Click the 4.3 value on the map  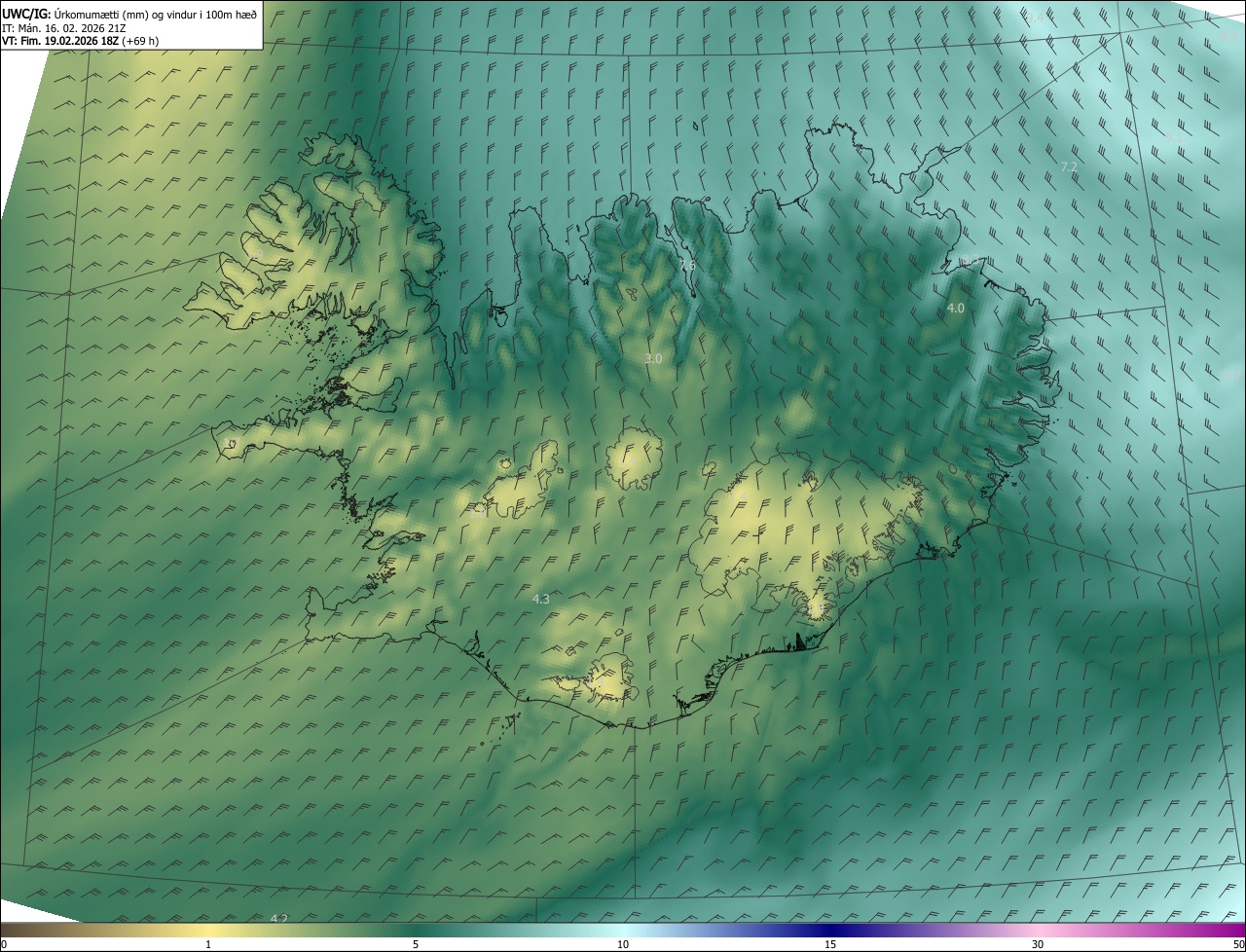[x=541, y=600]
